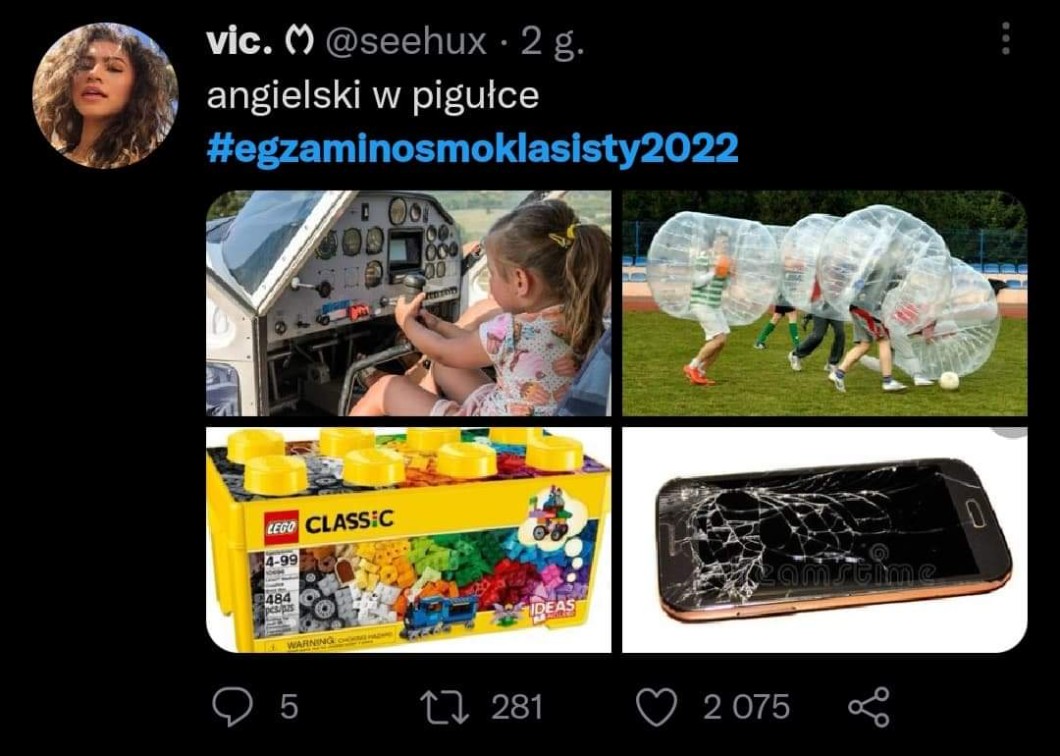Open the LEGO Classic box image
1060x756 pixels.
click(x=408, y=540)
